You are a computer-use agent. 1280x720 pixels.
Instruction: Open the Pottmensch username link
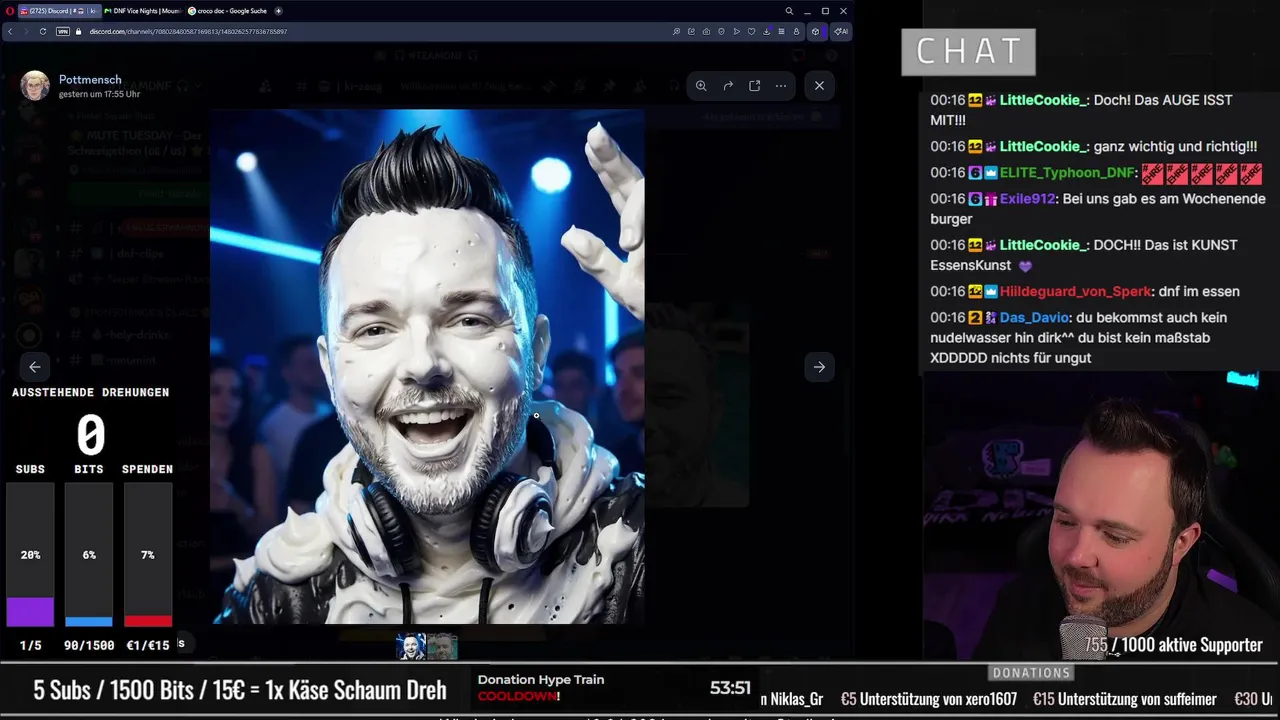[90, 79]
